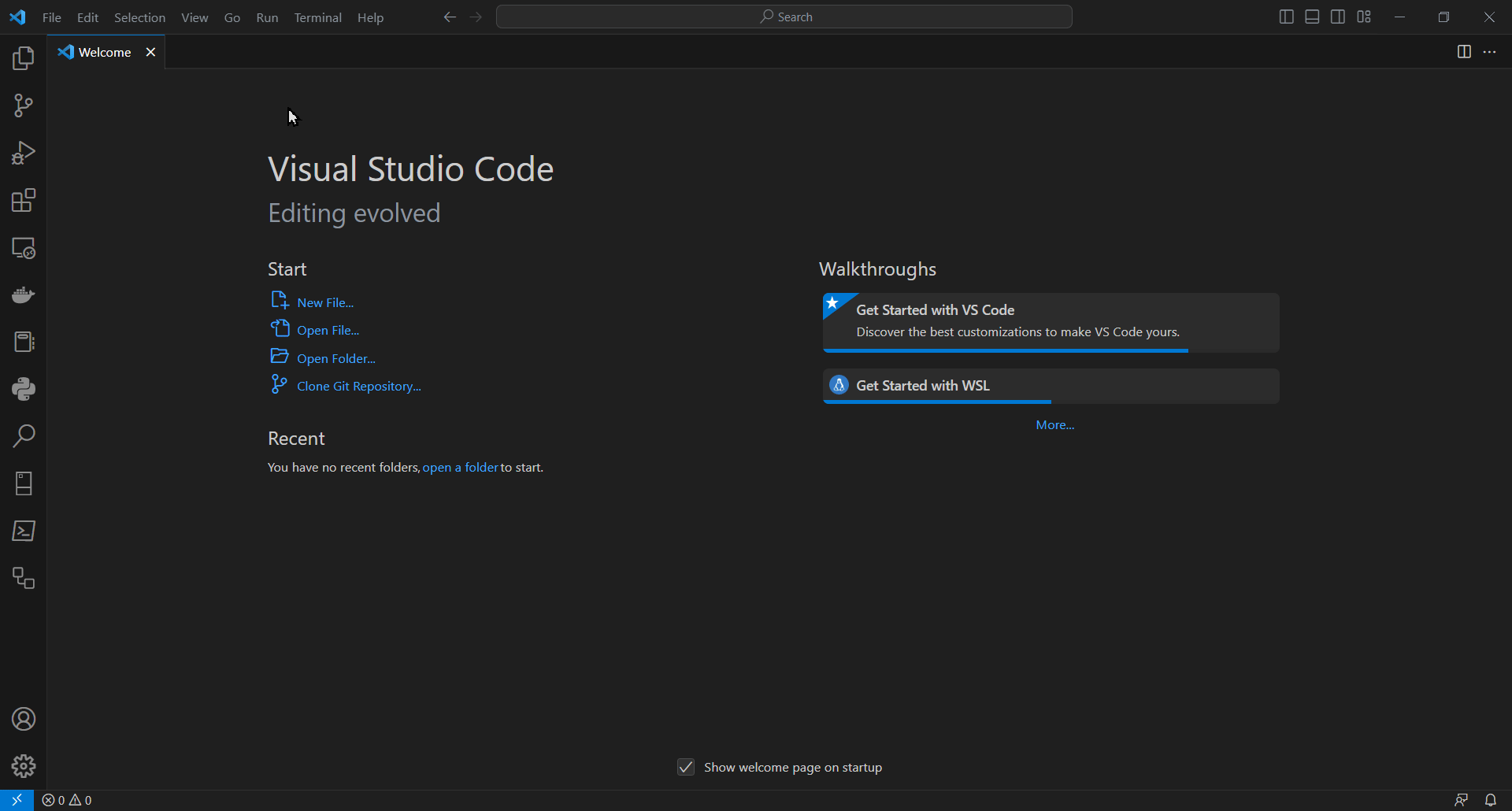This screenshot has width=1512, height=811.
Task: Open the editor More Actions ellipsis menu
Action: tap(1489, 52)
